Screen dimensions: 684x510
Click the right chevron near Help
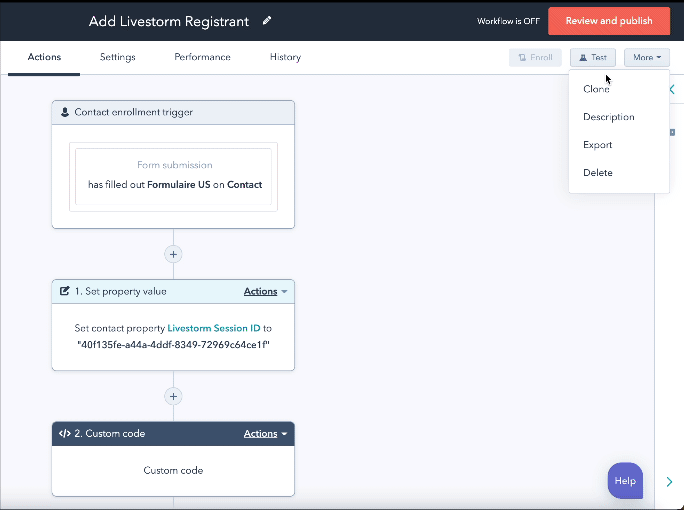click(670, 482)
